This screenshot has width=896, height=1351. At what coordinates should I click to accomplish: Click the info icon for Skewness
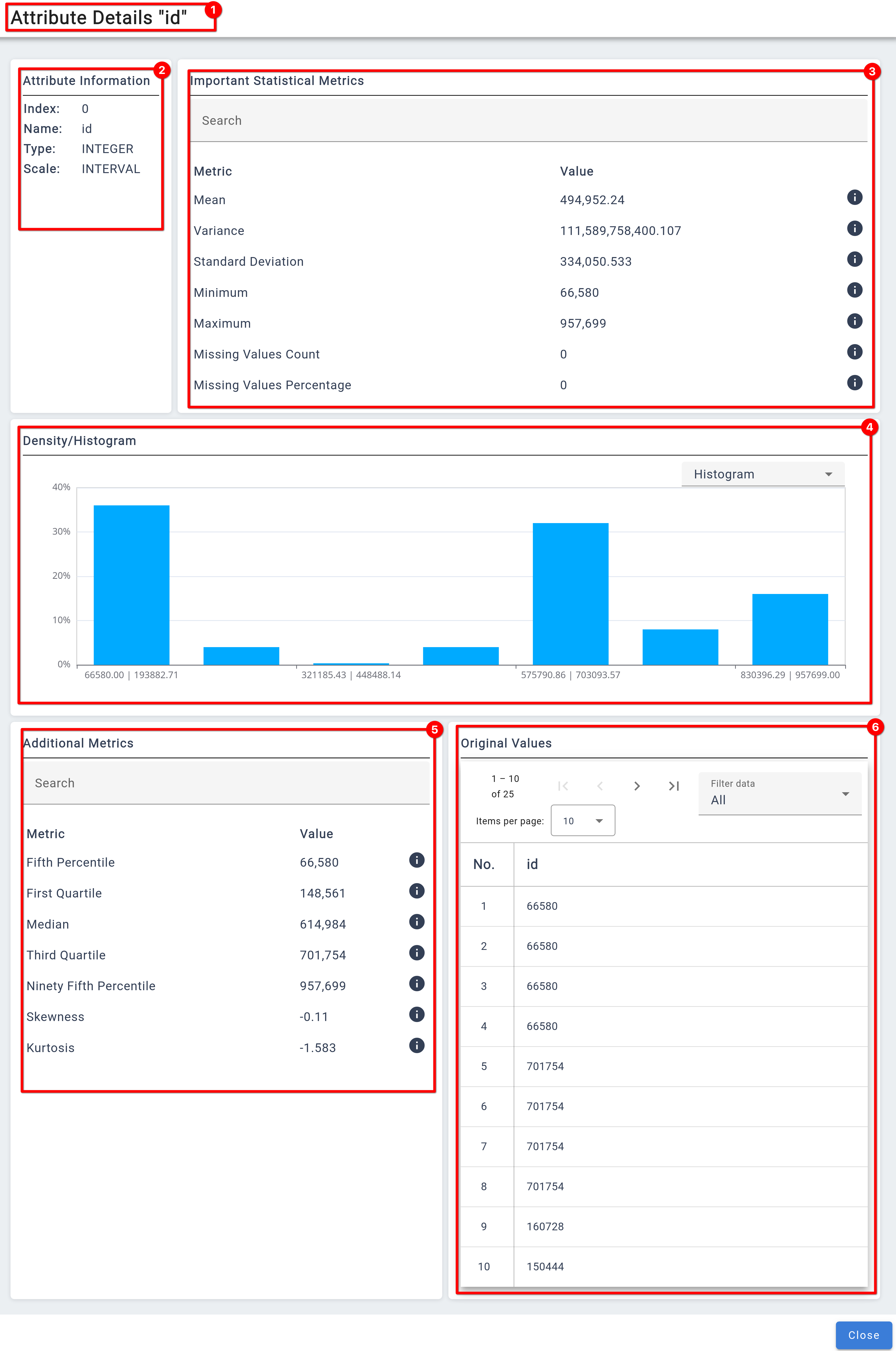pyautogui.click(x=417, y=1014)
